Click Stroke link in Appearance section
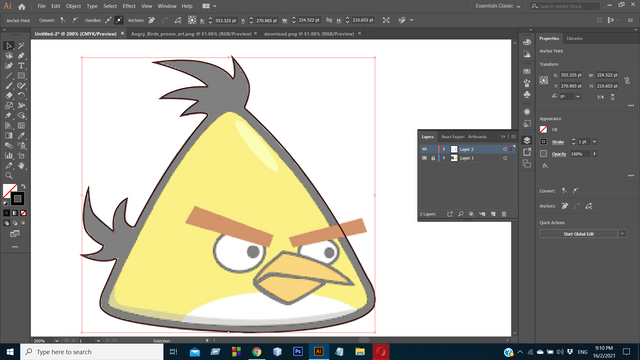The image size is (640, 360). tap(558, 142)
